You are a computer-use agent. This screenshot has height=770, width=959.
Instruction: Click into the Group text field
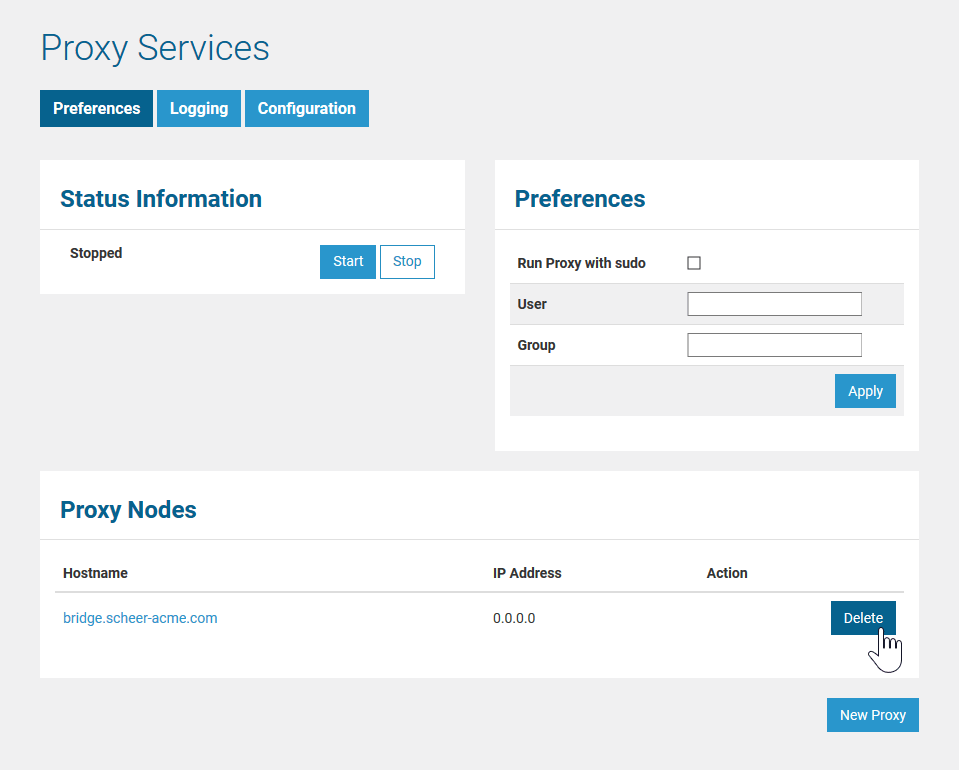[774, 345]
